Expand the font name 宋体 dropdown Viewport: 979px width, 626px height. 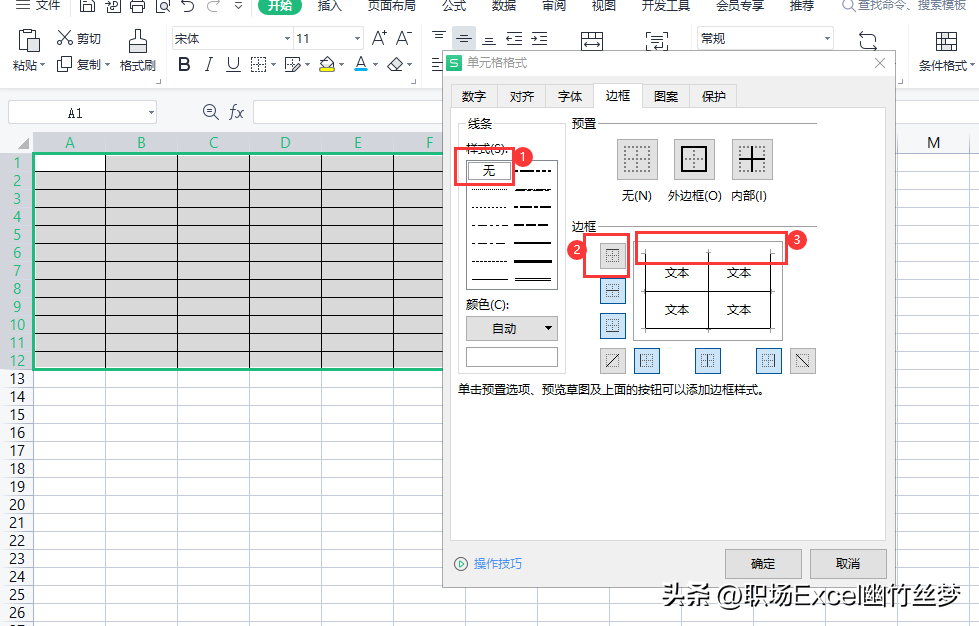pyautogui.click(x=287, y=39)
